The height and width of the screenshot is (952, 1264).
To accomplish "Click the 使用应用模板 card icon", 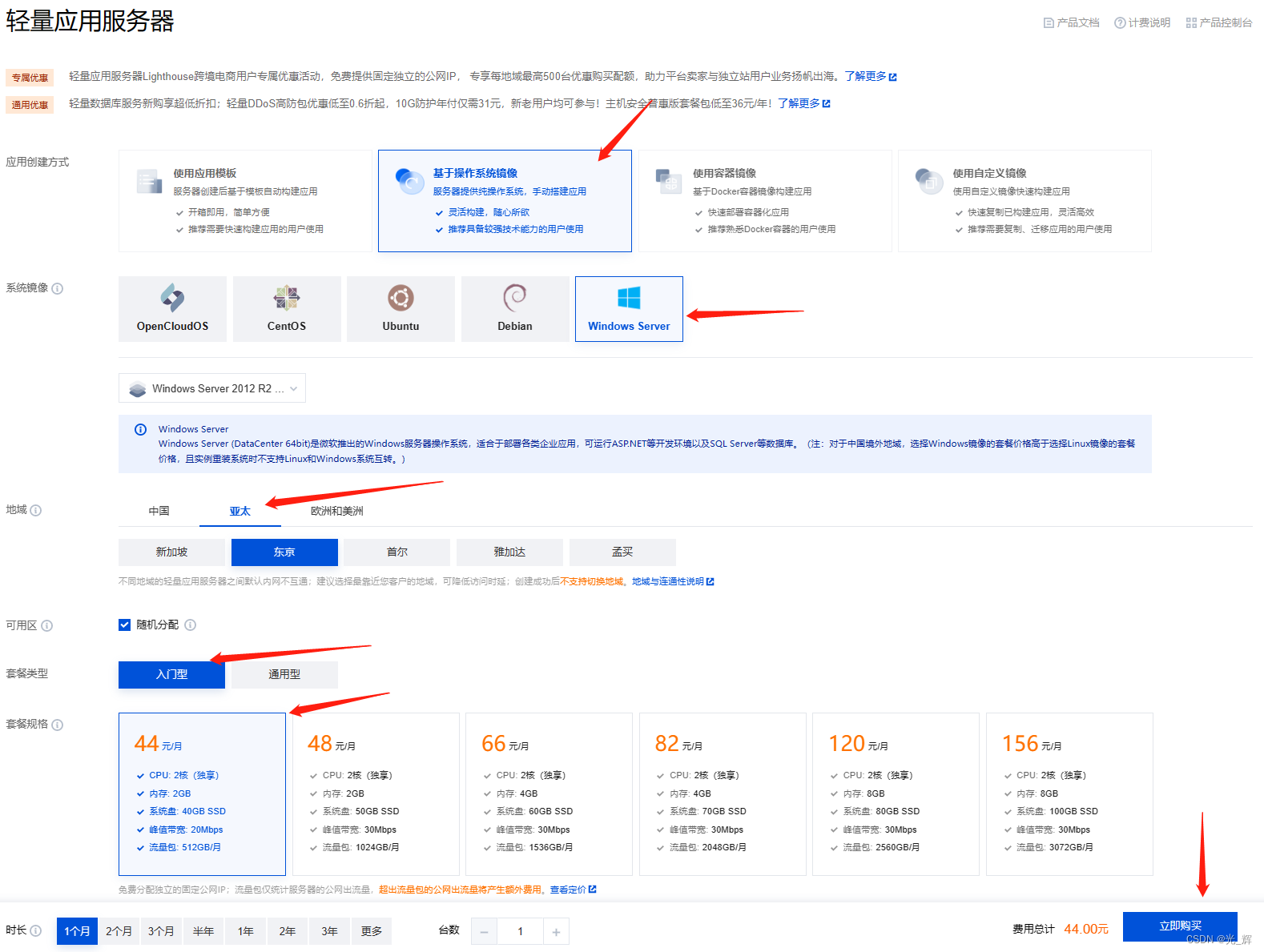I will 149,181.
